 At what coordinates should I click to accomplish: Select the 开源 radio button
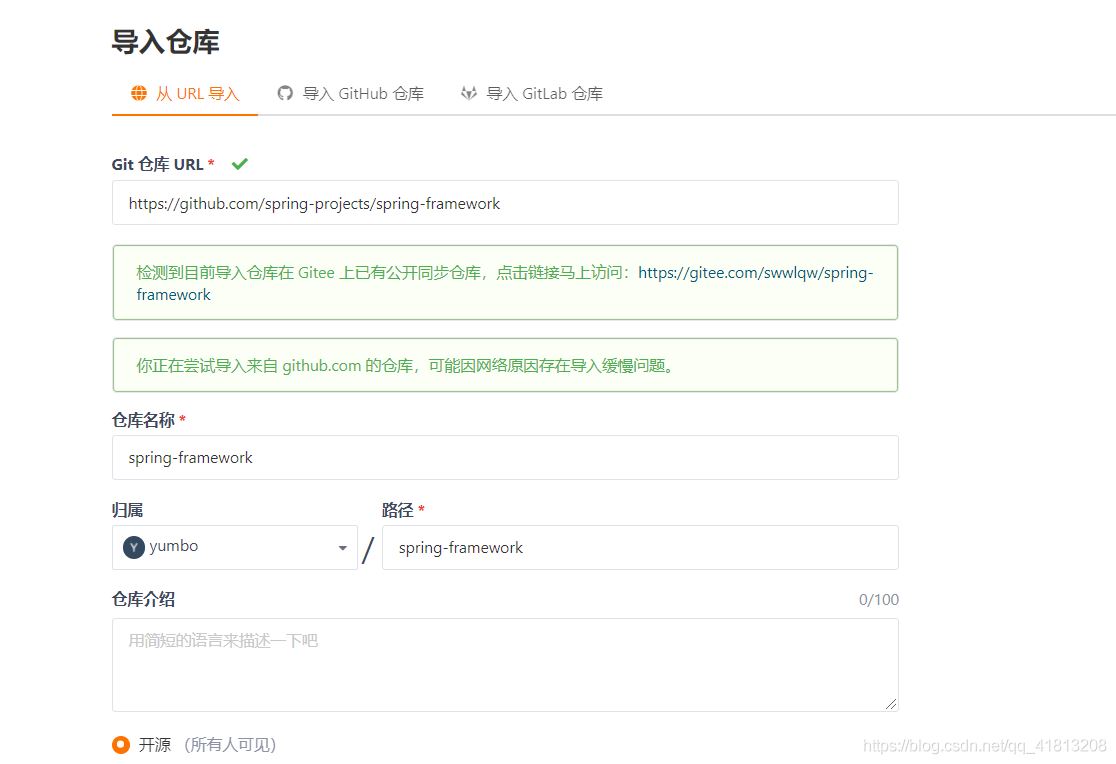pos(120,744)
